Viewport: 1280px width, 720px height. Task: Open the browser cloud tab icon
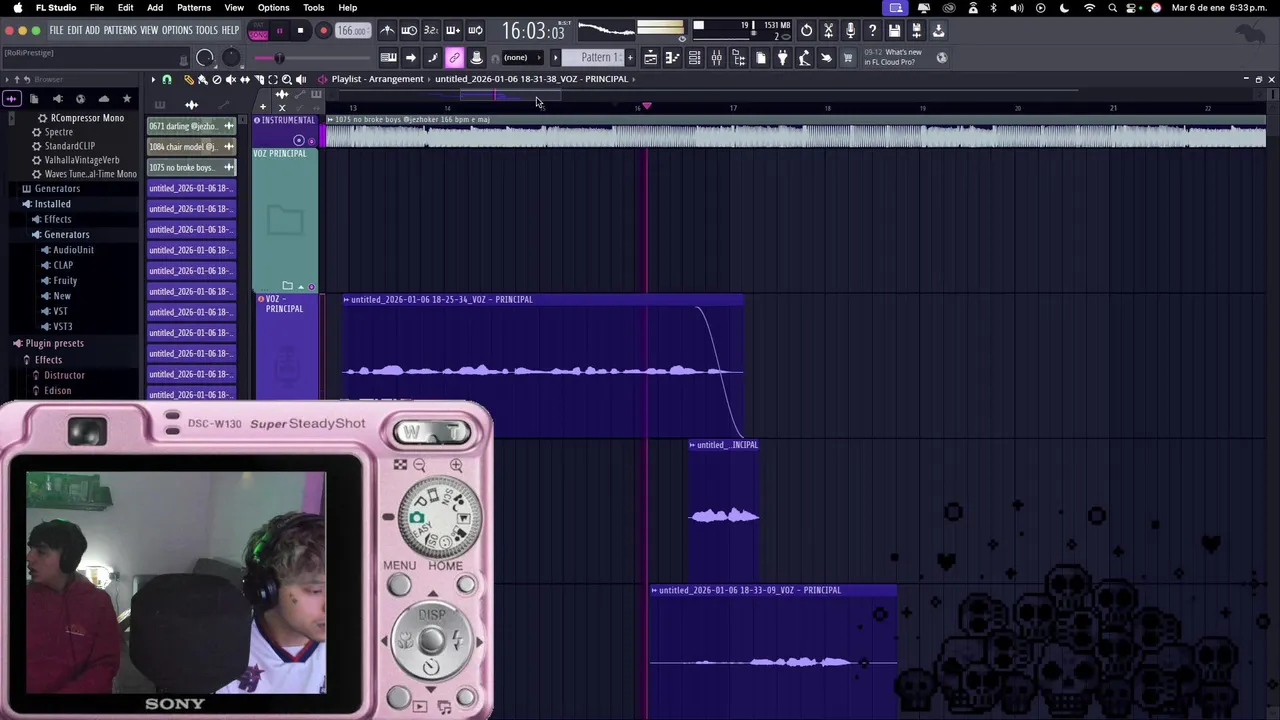[104, 99]
